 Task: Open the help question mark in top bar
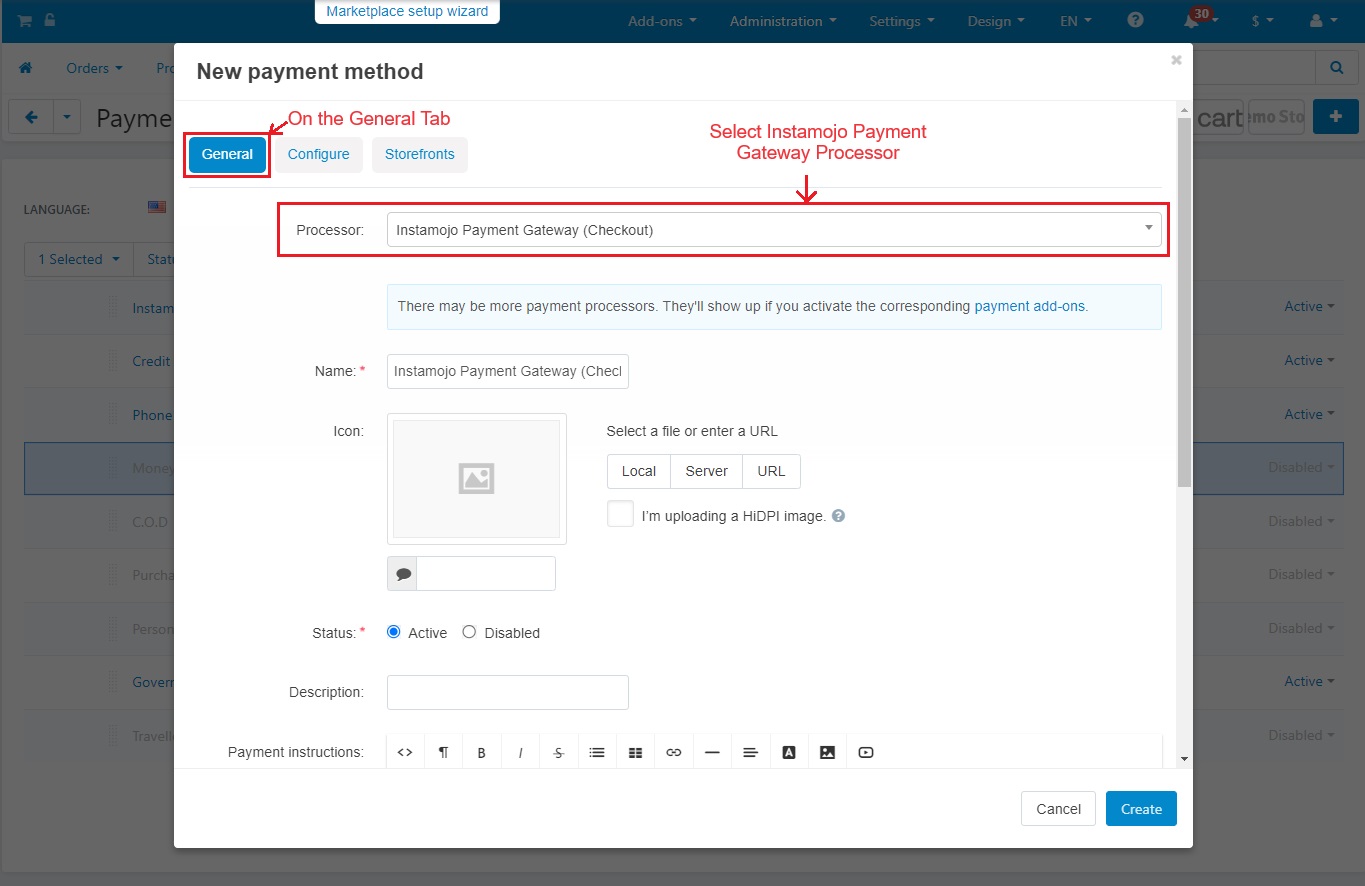coord(1135,20)
